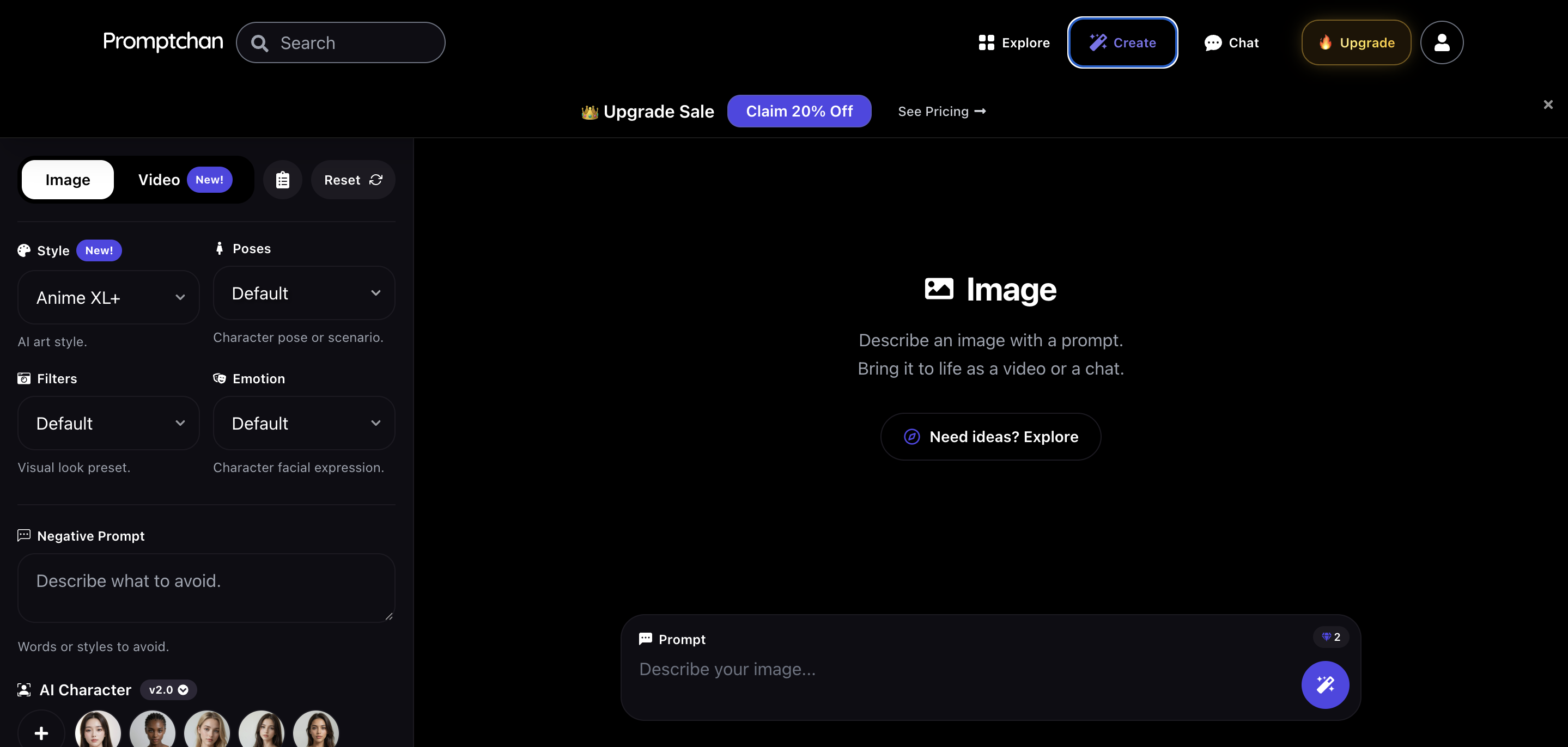Click the AI Character portrait icon

tap(24, 690)
